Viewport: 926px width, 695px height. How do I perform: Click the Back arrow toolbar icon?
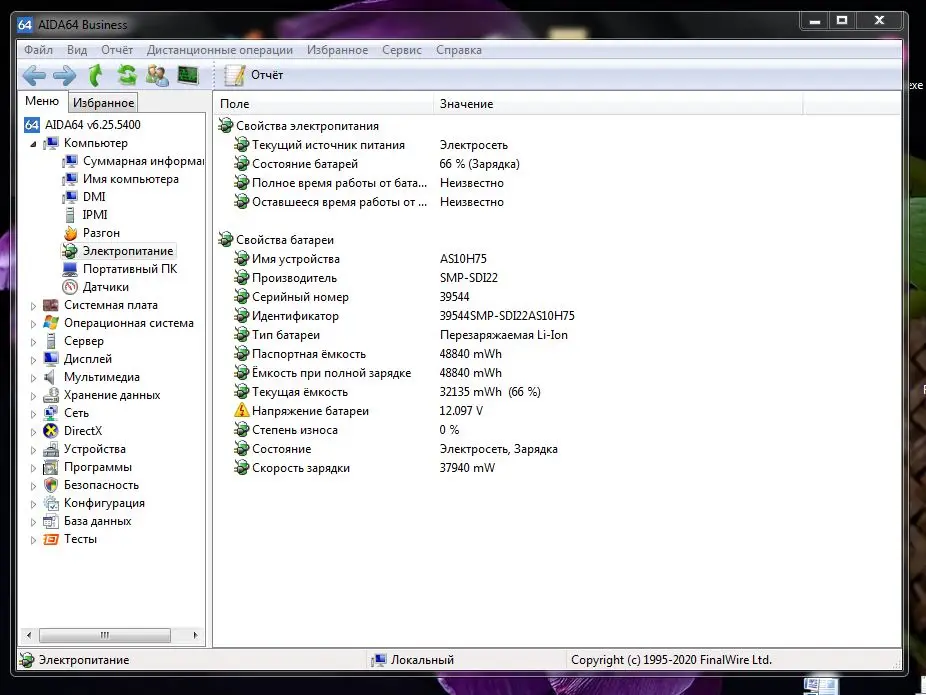[x=34, y=75]
